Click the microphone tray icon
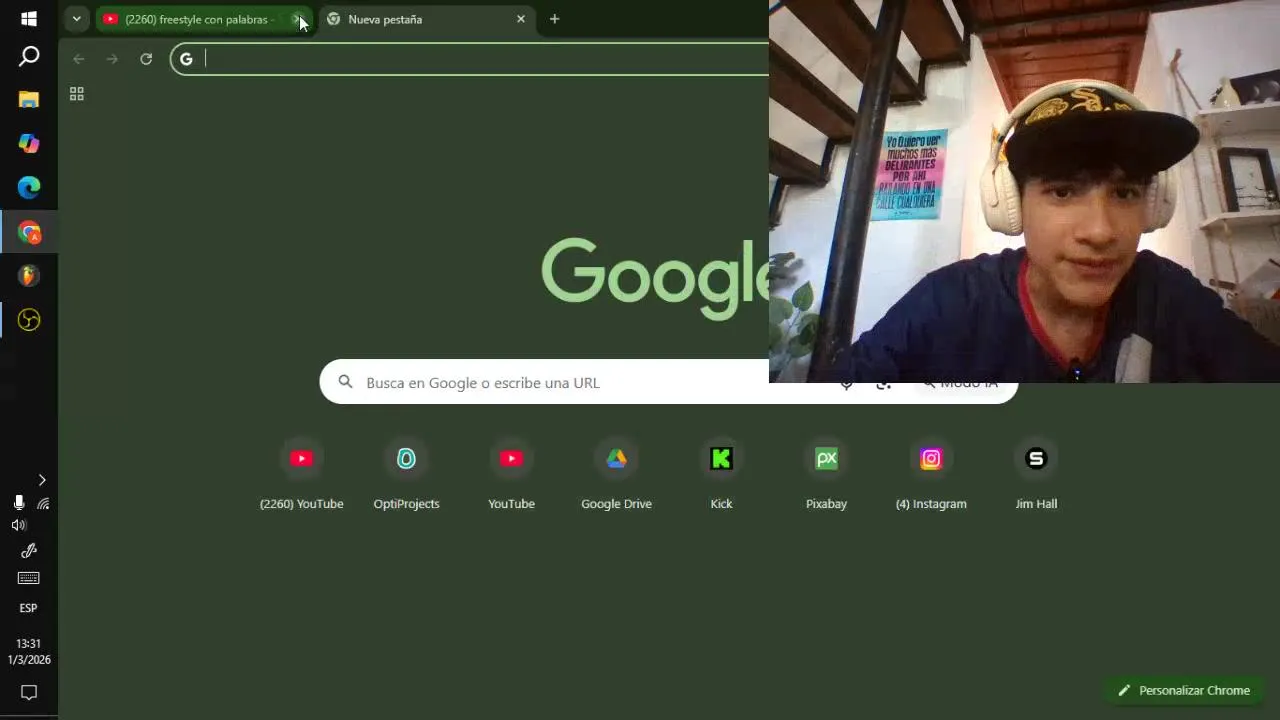Image resolution: width=1280 pixels, height=720 pixels. [18, 503]
